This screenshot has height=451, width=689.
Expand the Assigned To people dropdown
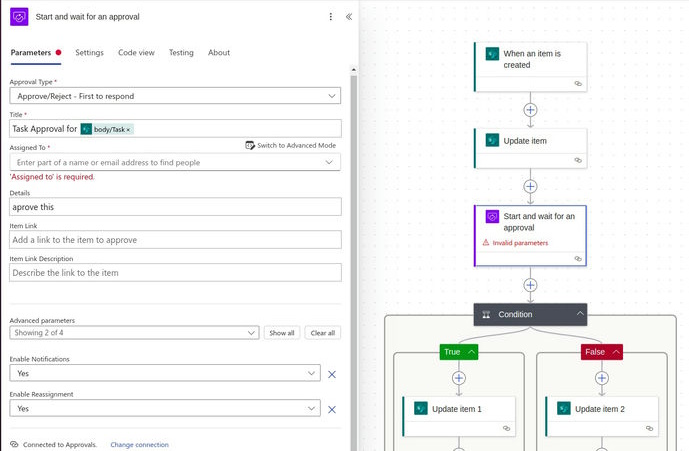pos(331,162)
